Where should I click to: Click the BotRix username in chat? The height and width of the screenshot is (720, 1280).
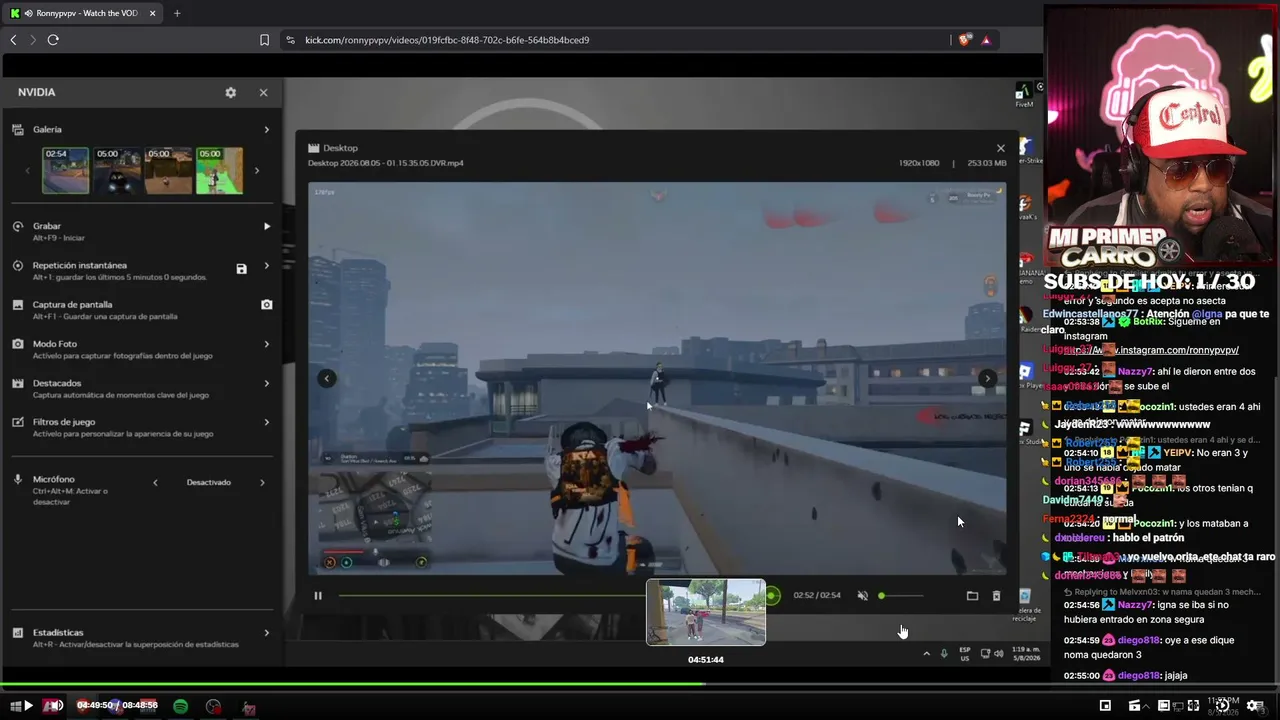tap(1149, 322)
